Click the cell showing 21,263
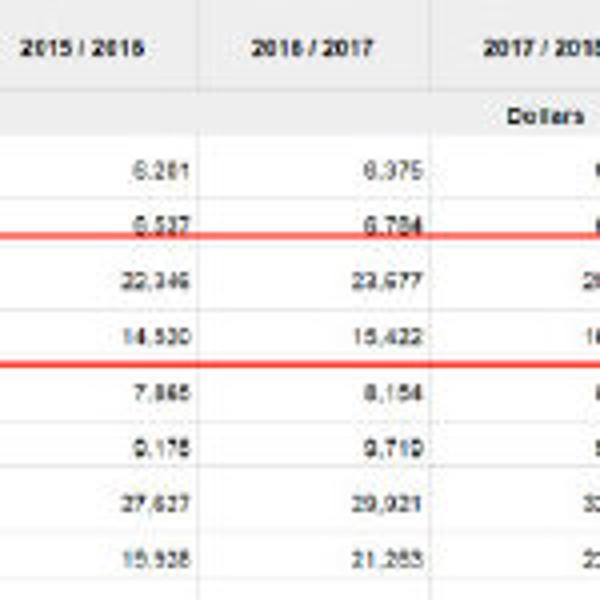600x600 pixels. point(389,558)
